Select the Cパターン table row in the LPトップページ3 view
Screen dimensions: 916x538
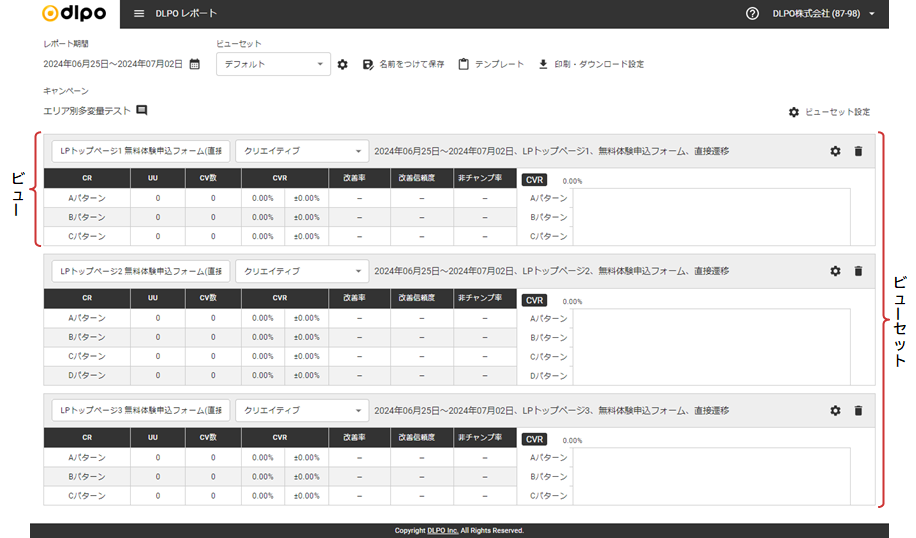pos(280,495)
